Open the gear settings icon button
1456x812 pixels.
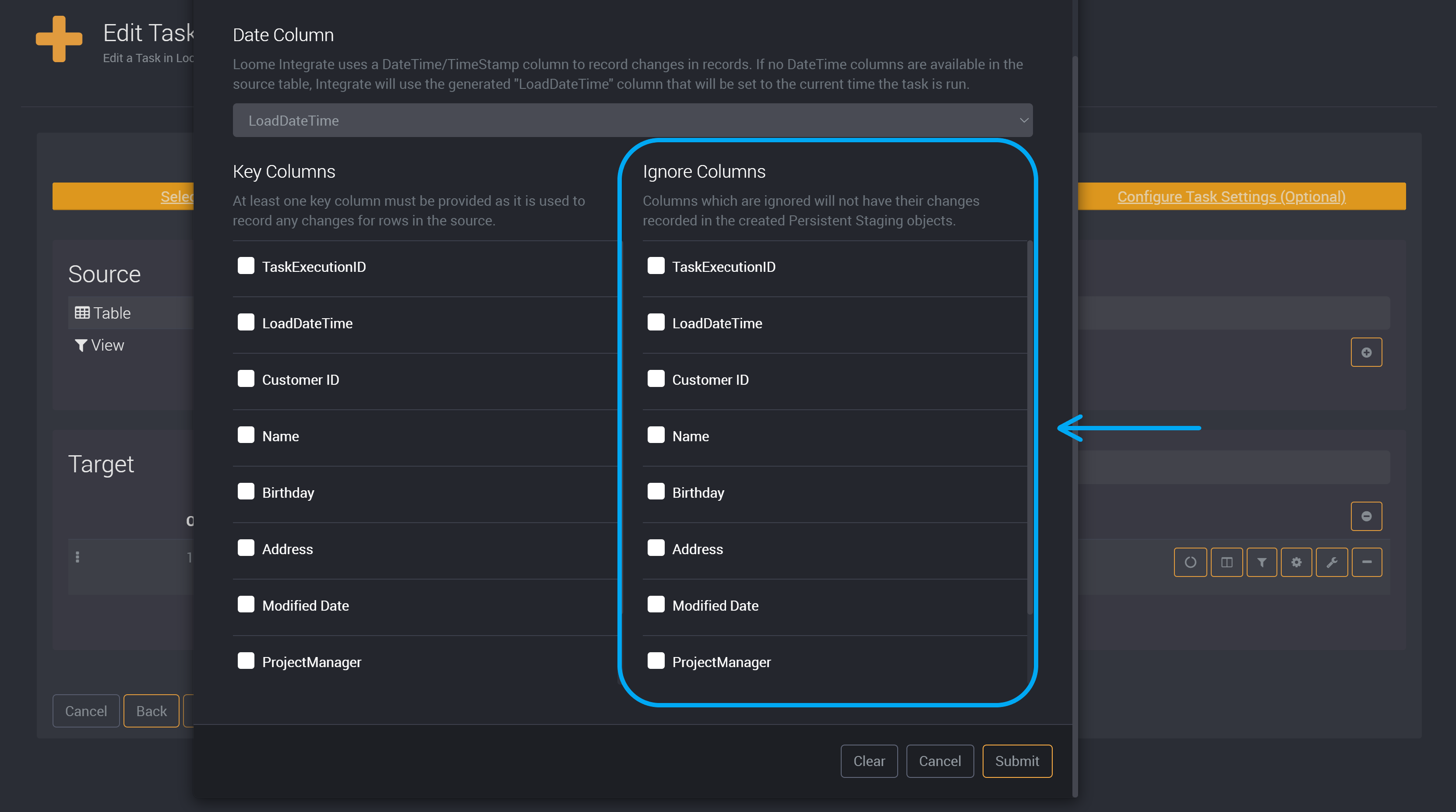pyautogui.click(x=1296, y=562)
